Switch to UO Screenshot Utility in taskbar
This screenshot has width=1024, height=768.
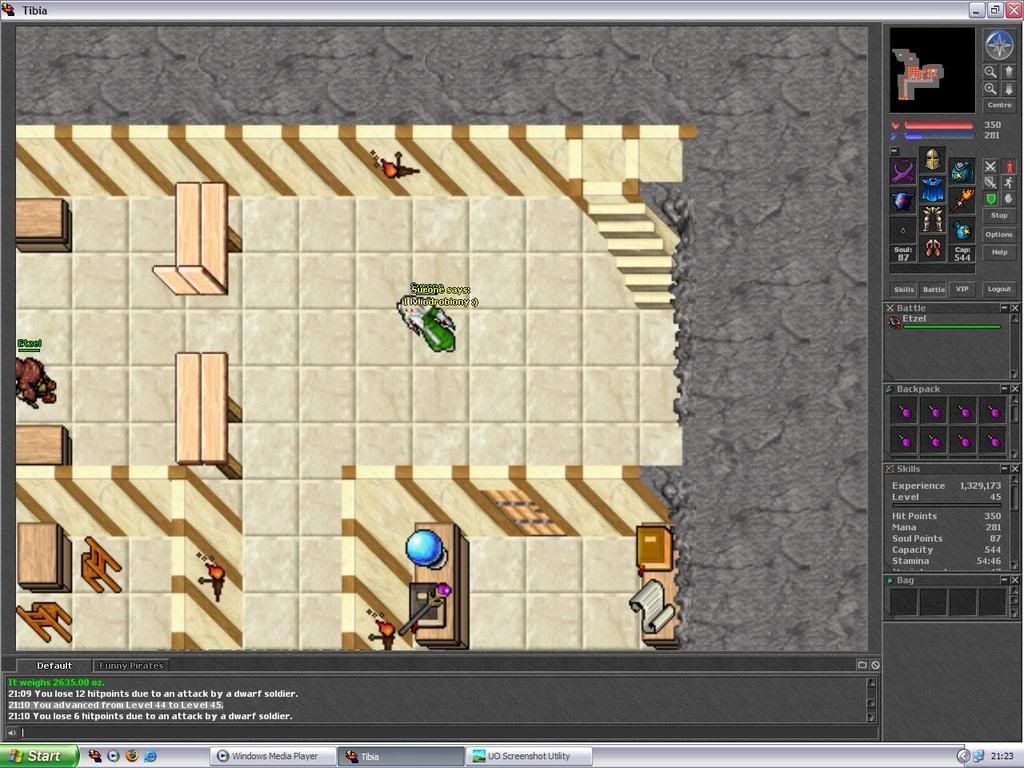(x=530, y=756)
